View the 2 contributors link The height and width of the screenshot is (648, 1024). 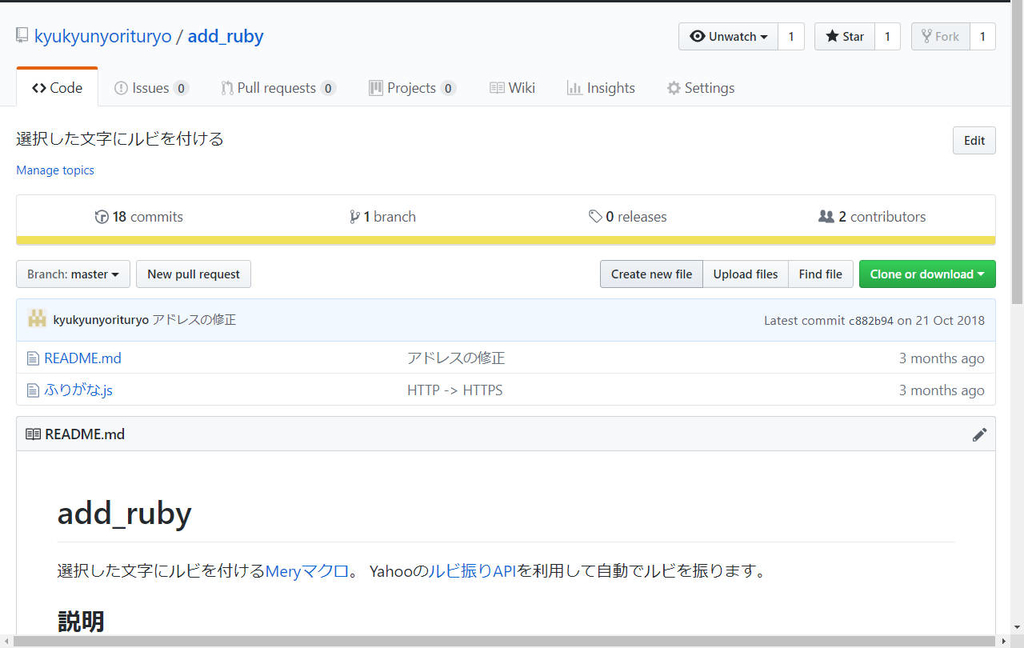pos(872,217)
